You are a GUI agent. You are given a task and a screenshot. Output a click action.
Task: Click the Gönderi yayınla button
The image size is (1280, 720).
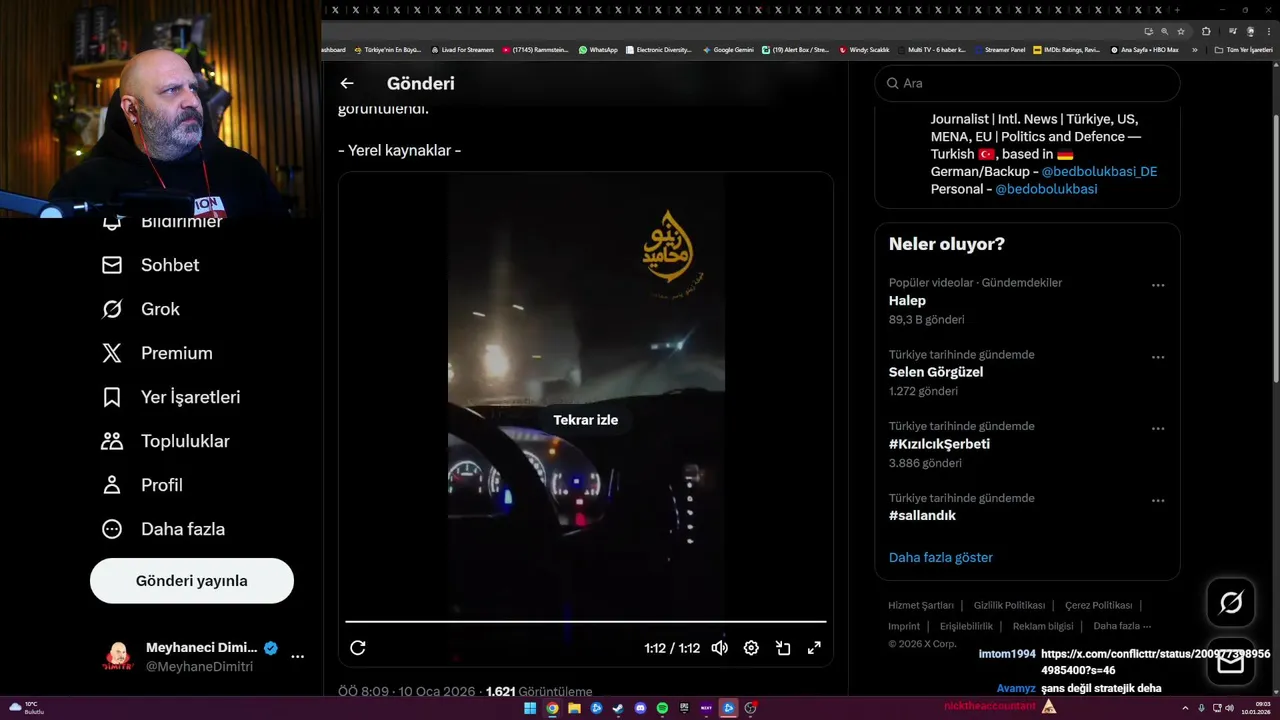192,581
